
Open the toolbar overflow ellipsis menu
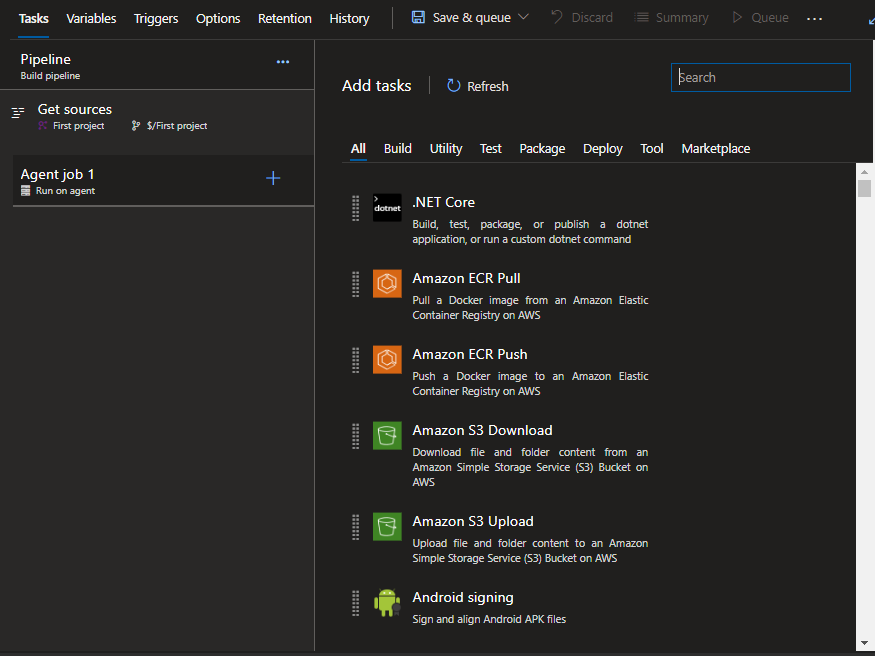click(x=814, y=17)
